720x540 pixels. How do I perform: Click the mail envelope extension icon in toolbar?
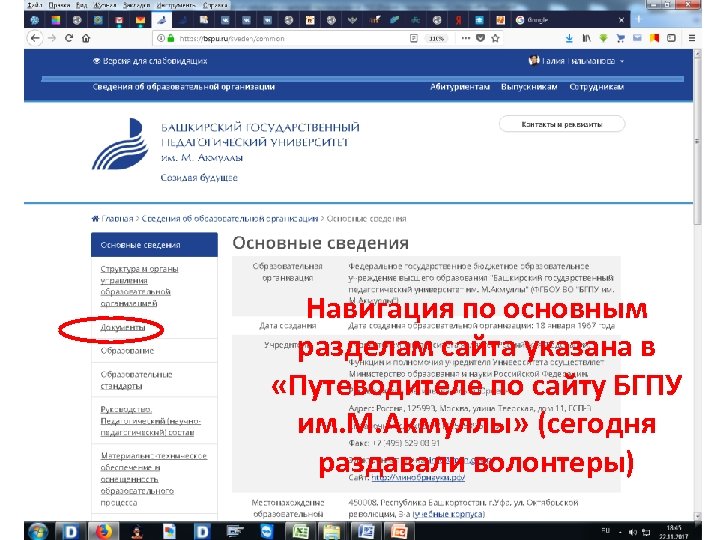pyautogui.click(x=637, y=39)
